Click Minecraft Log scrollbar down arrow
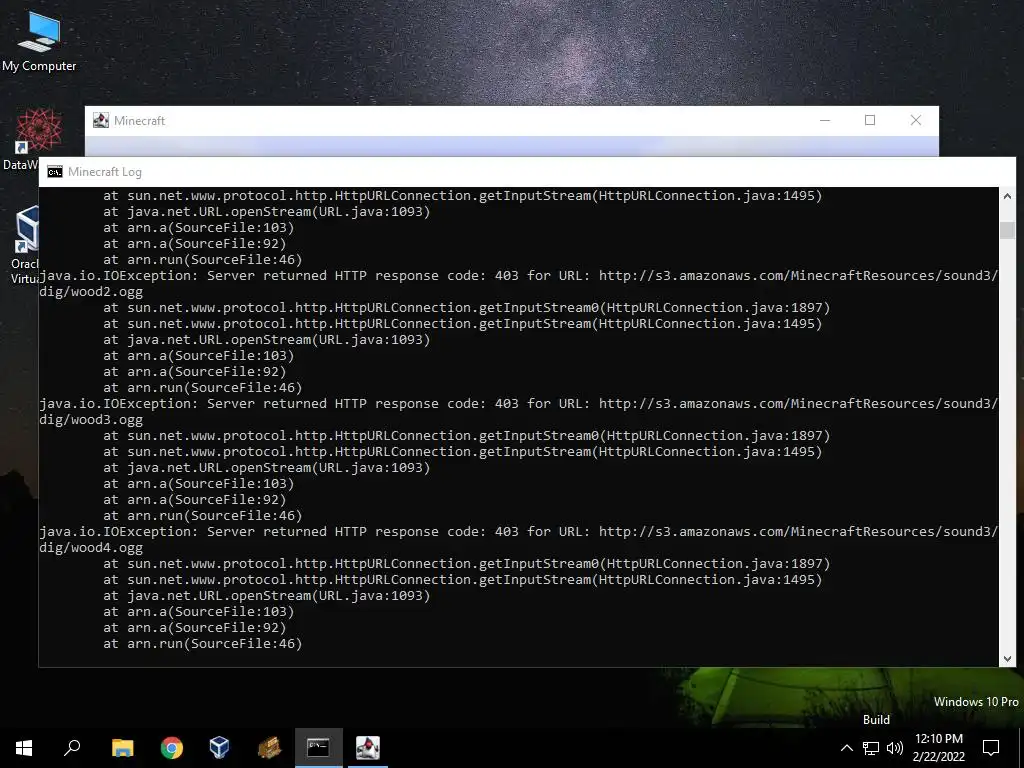1024x768 pixels. click(x=1007, y=659)
